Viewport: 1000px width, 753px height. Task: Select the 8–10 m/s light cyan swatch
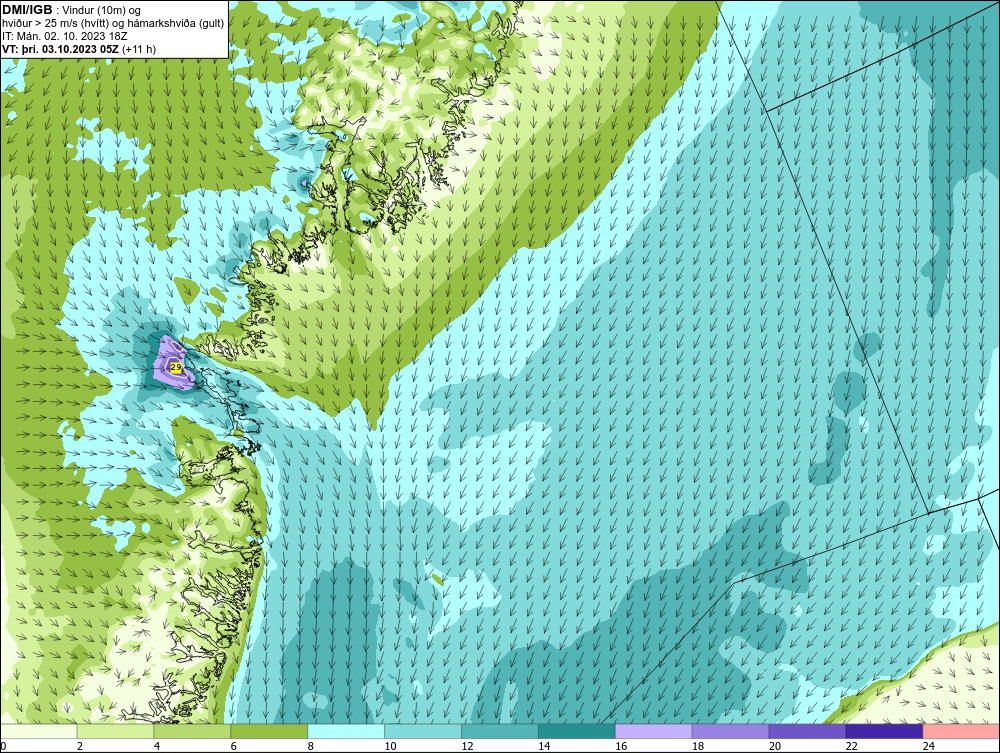click(346, 731)
